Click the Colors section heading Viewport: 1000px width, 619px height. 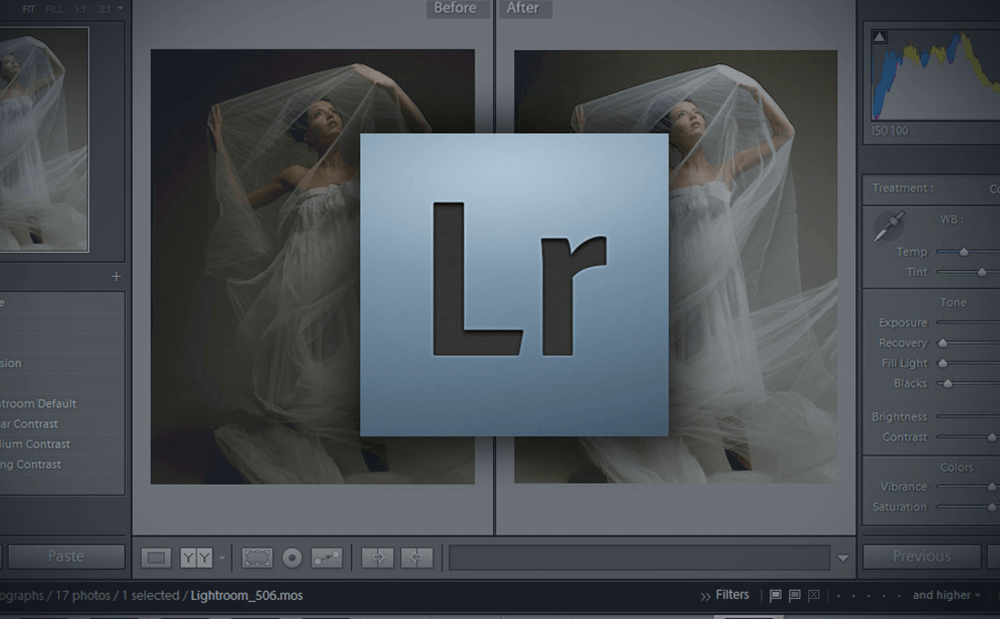[957, 467]
